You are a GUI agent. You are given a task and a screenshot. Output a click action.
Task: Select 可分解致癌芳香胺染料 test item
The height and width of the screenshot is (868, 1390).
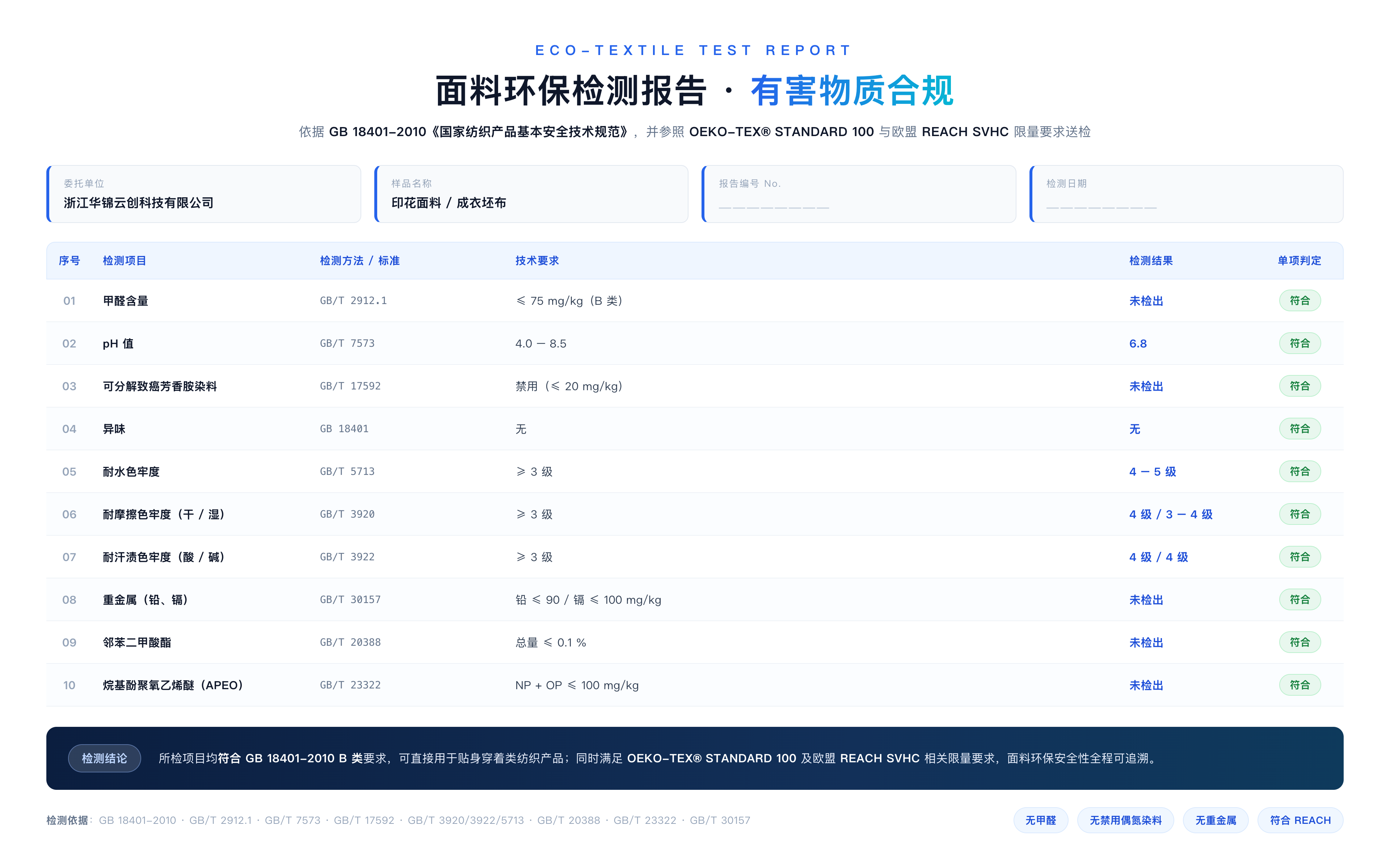coord(160,386)
